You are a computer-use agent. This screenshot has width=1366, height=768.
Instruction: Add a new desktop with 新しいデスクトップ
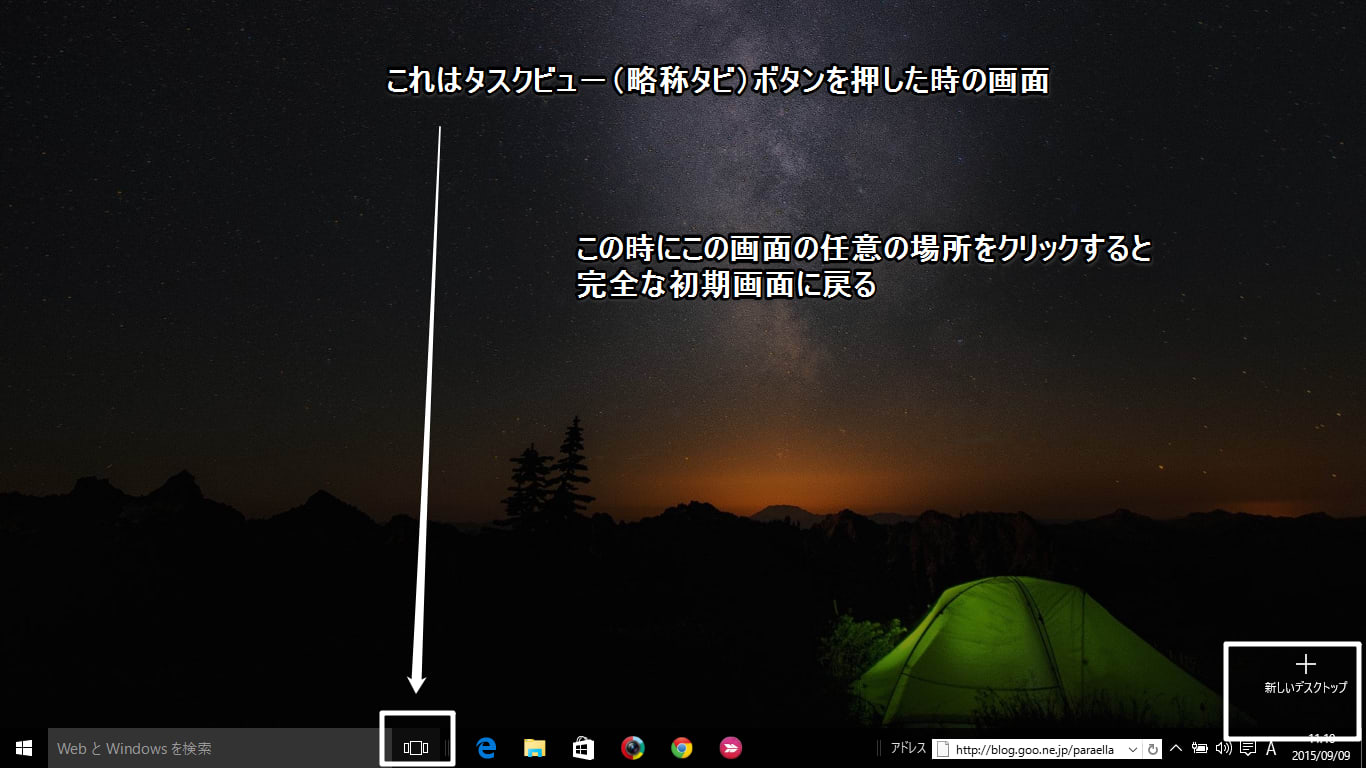1305,675
